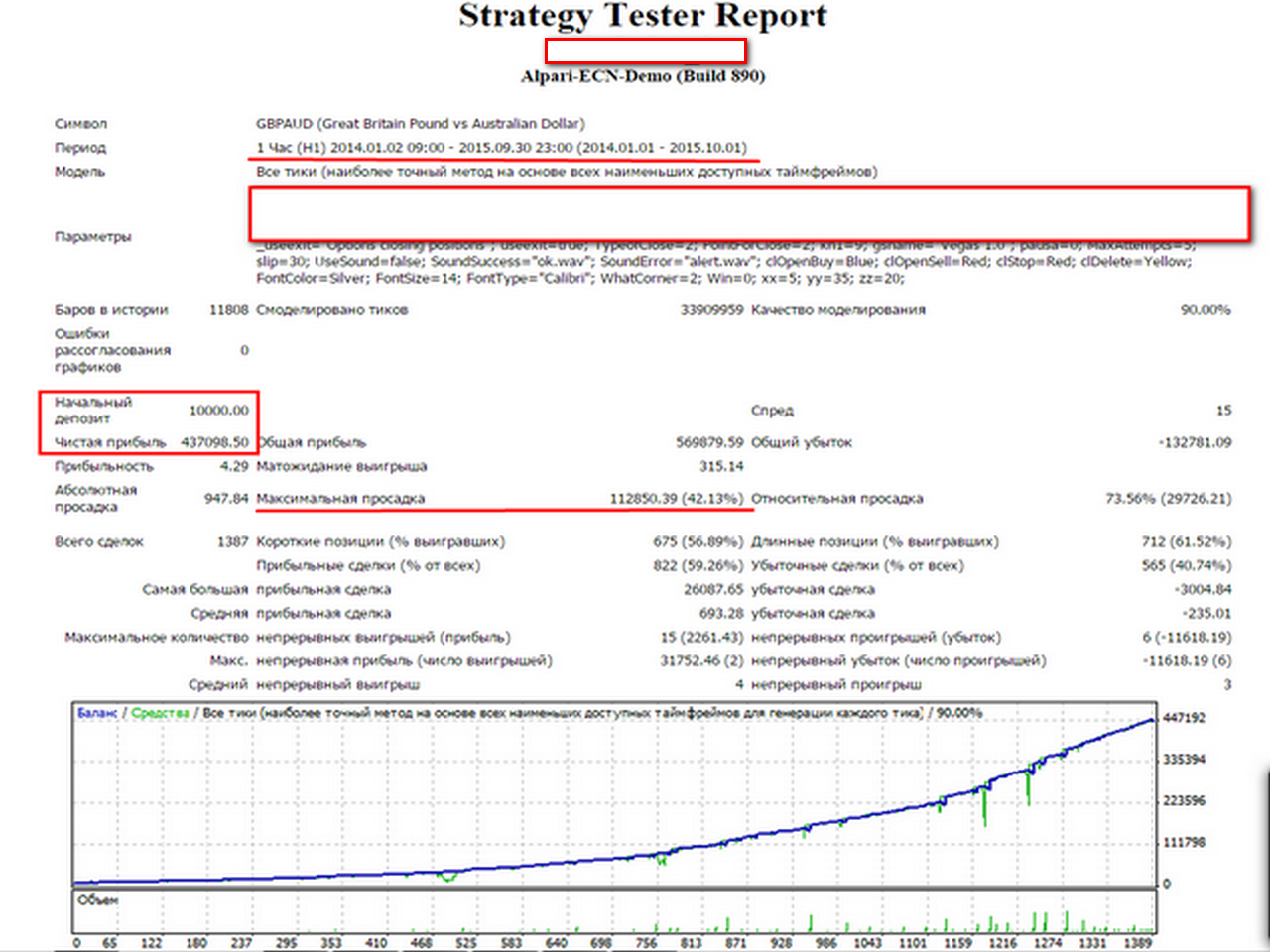This screenshot has width=1270, height=952.
Task: Click the profit trades value "822 (59.26%)"
Action: pyautogui.click(x=698, y=566)
